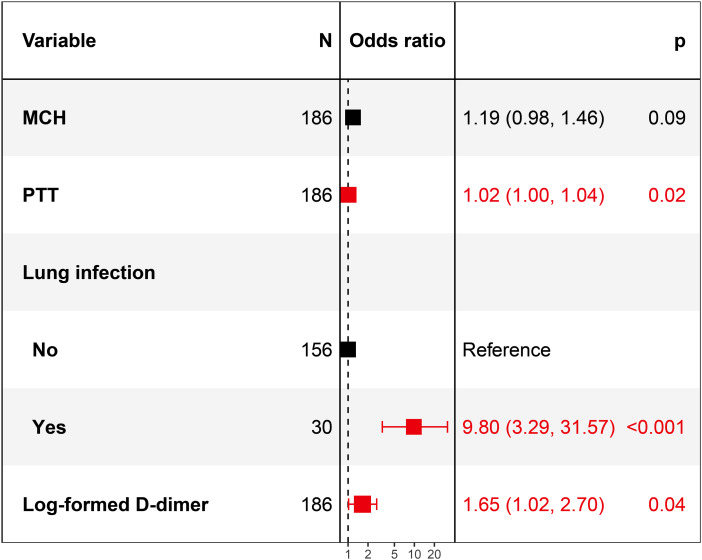Click the dashed vertical reference line

click(347, 270)
